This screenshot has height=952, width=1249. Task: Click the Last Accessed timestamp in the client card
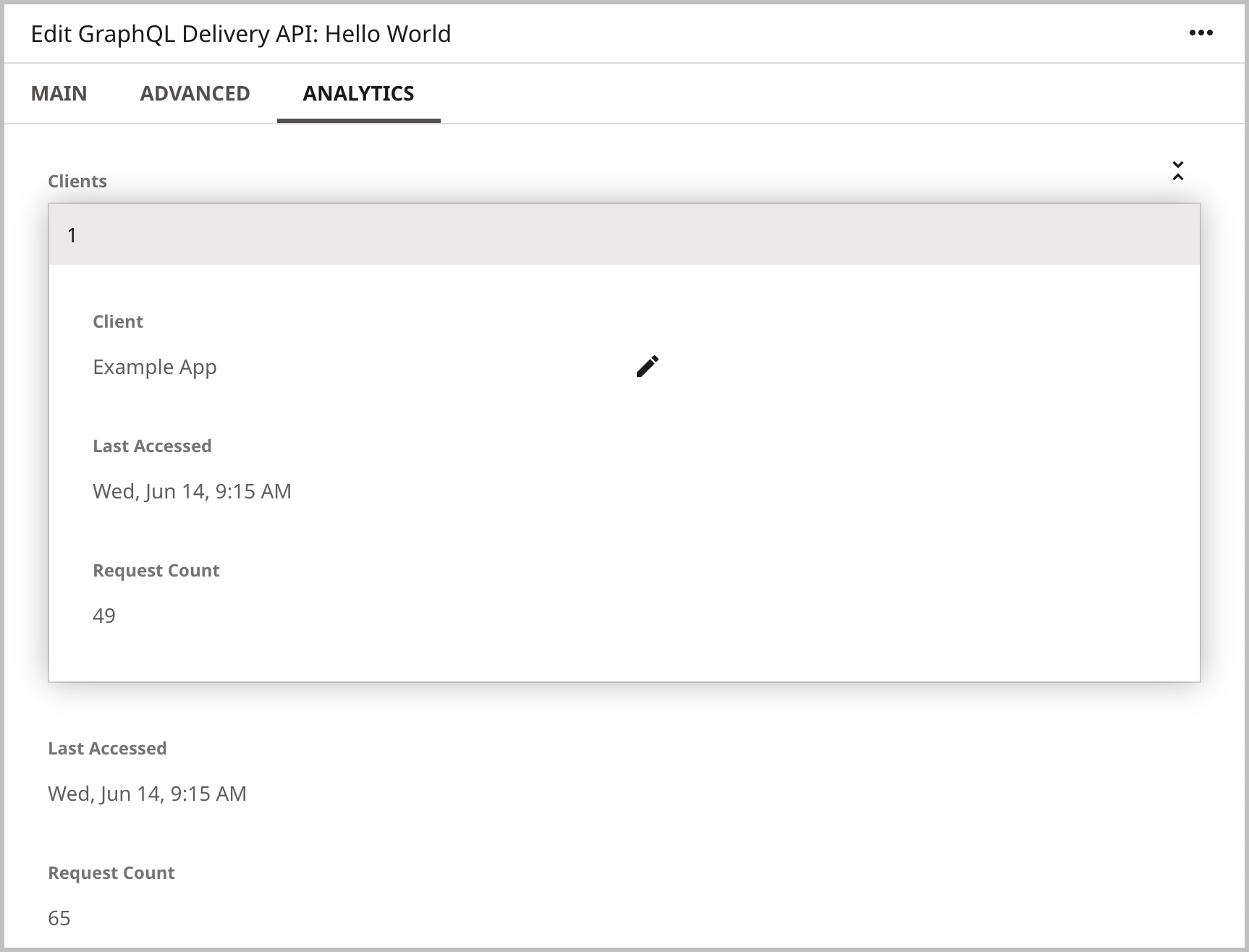click(x=192, y=491)
